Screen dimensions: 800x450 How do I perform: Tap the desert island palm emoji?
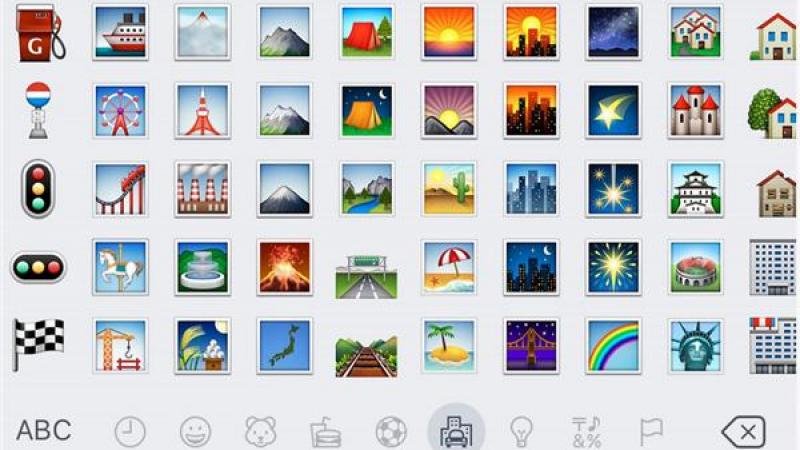(449, 346)
